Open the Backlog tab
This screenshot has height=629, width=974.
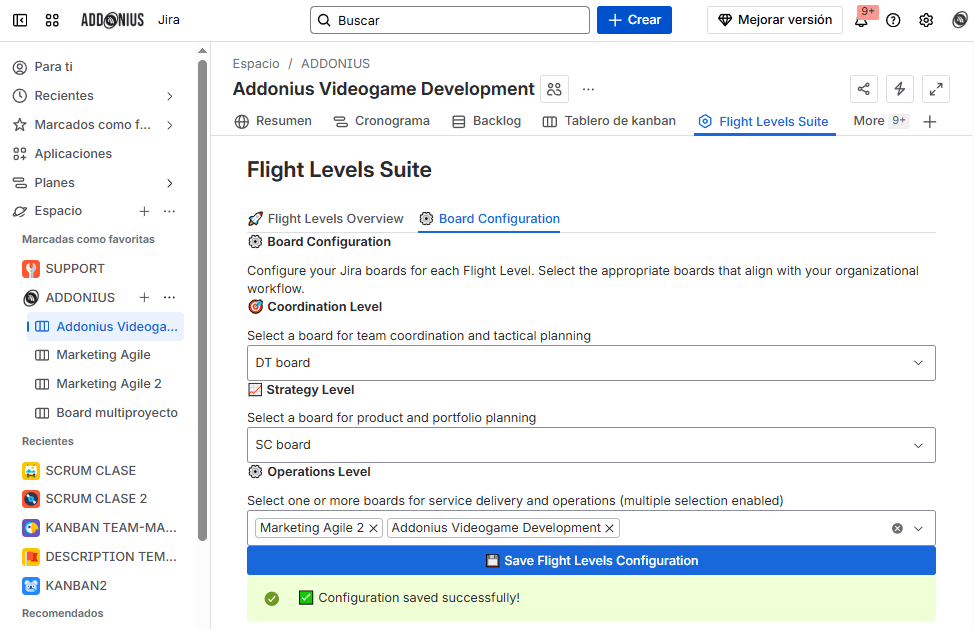(486, 121)
